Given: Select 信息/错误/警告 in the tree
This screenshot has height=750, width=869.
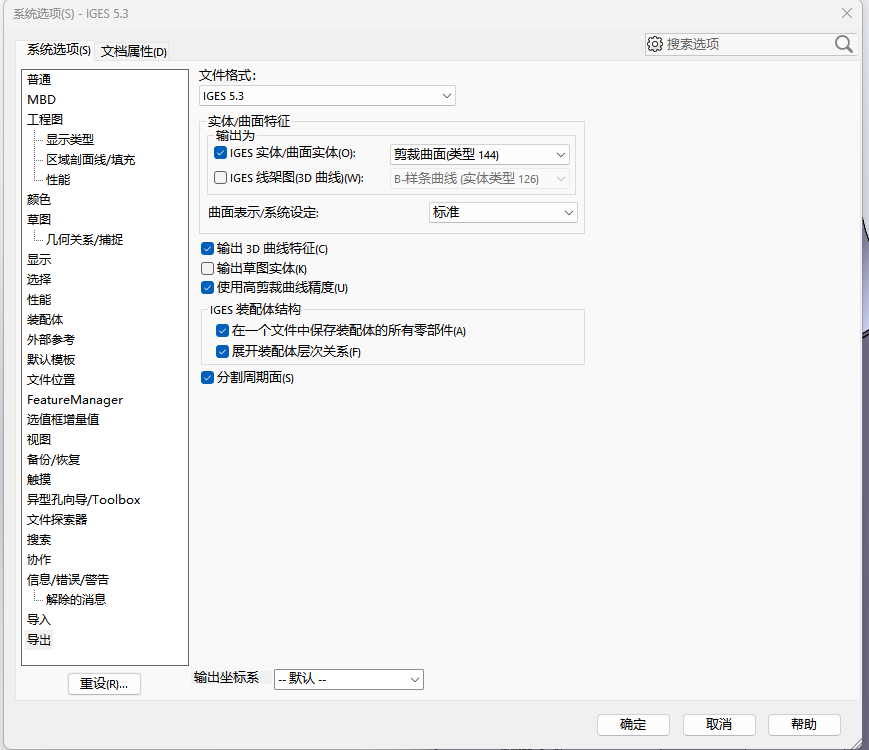Looking at the screenshot, I should coord(68,580).
